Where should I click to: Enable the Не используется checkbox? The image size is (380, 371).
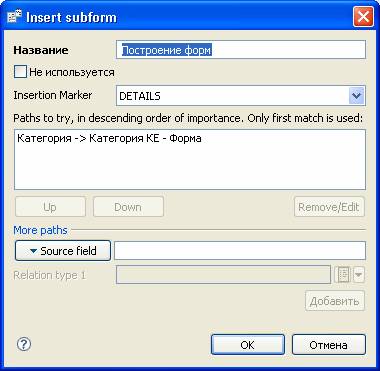point(20,72)
